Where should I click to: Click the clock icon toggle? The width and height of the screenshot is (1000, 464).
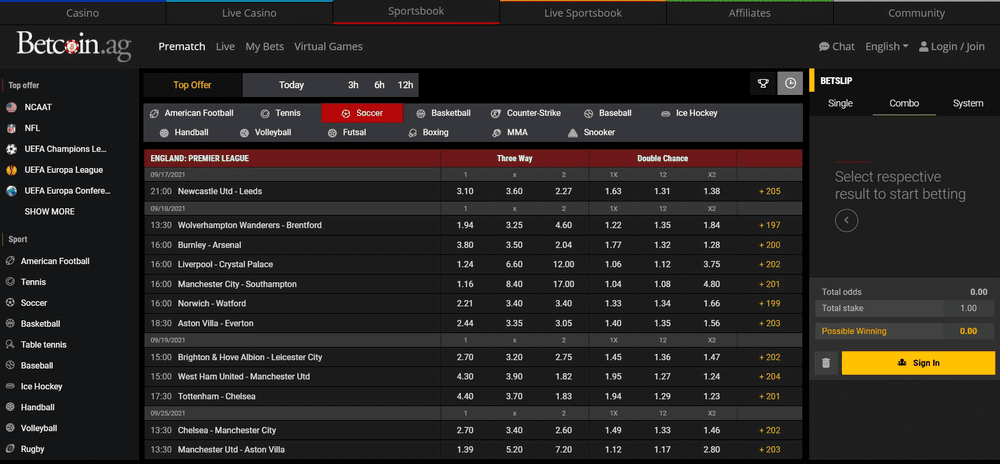(x=790, y=83)
